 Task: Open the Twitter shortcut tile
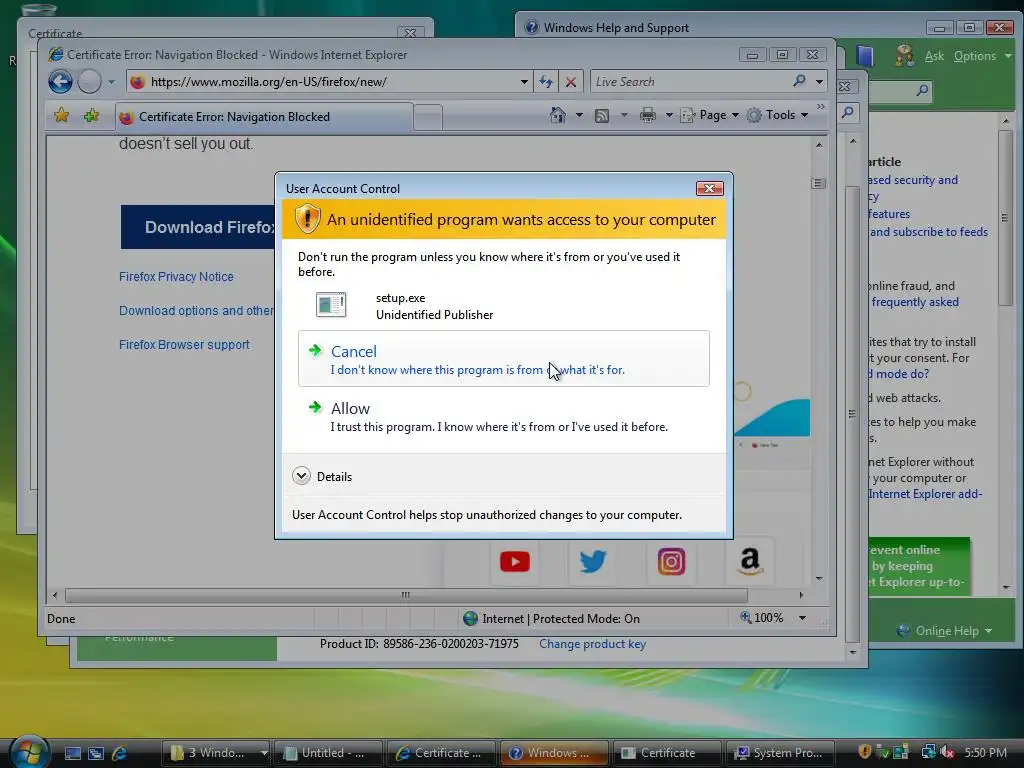[593, 562]
